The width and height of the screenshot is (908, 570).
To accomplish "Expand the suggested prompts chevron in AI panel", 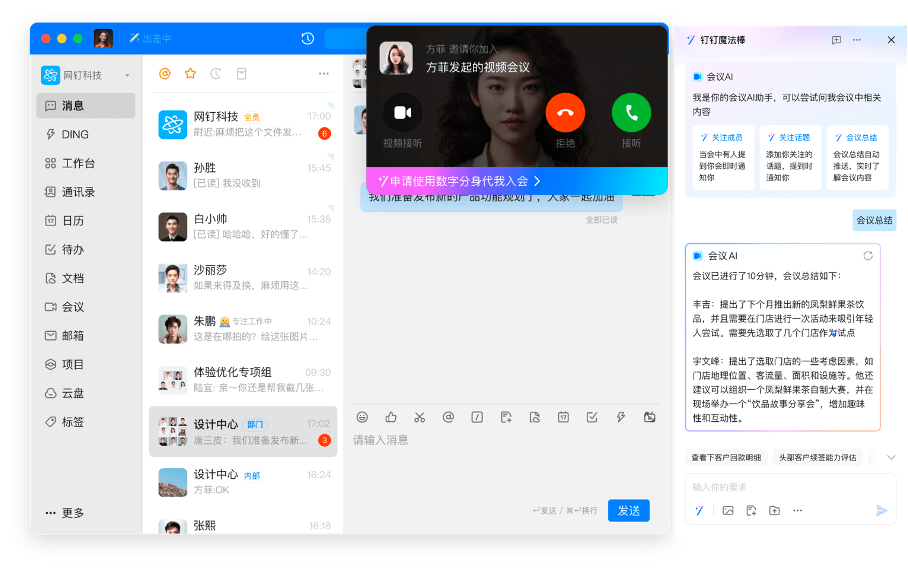I will tap(891, 457).
